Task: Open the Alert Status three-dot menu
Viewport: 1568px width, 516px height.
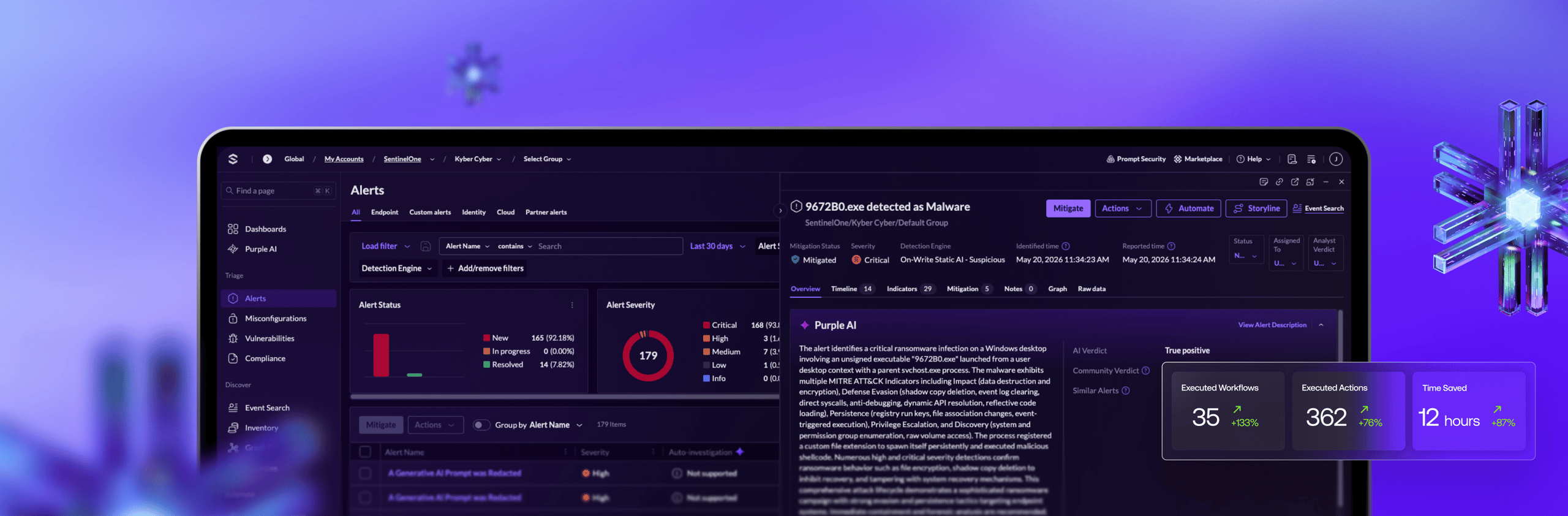Action: [572, 305]
